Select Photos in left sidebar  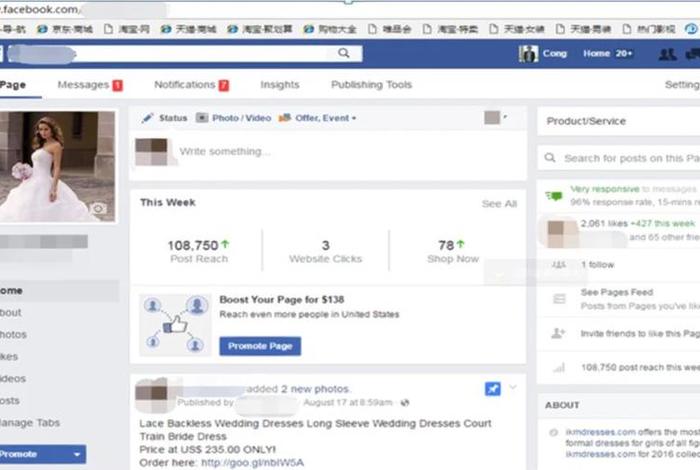coord(13,334)
